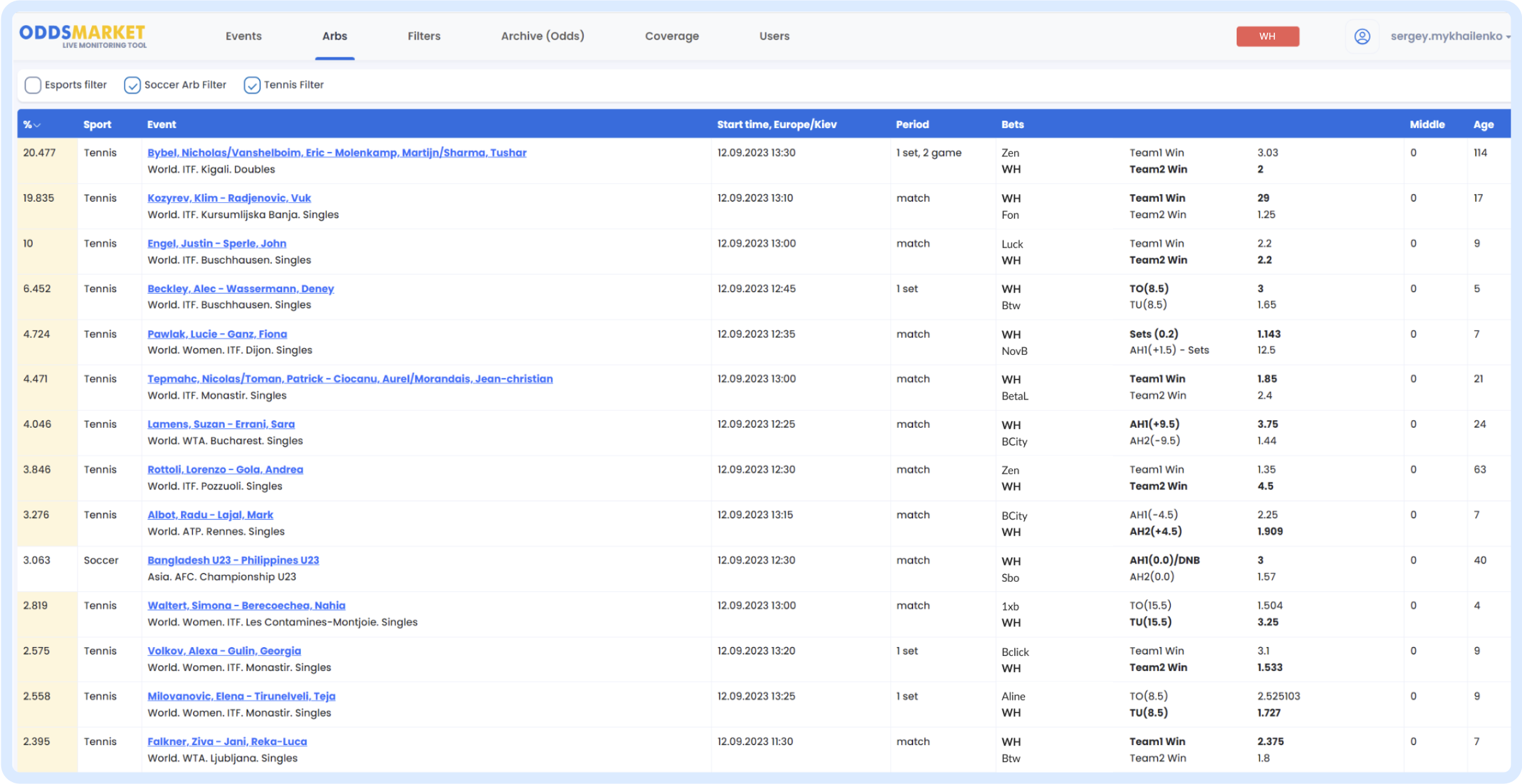Click the Start time column header
The height and width of the screenshot is (784, 1522).
pos(776,124)
